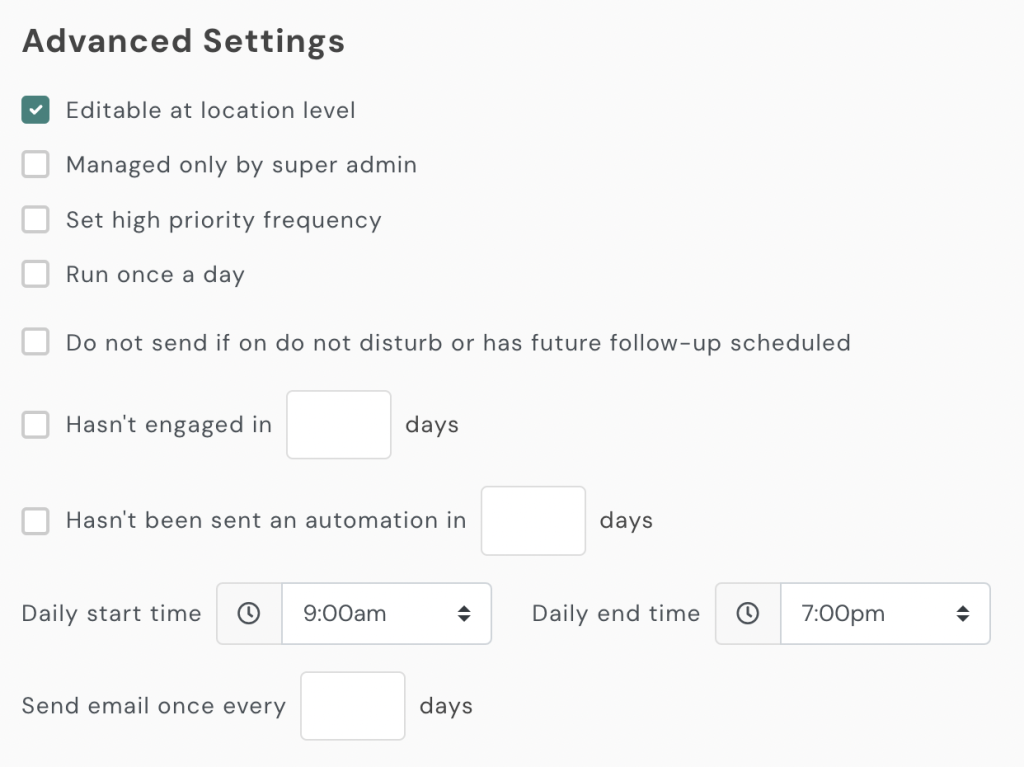Screen dimensions: 1024x767
Task: Open the daily start time 9:00am dropdown
Action: coord(387,614)
